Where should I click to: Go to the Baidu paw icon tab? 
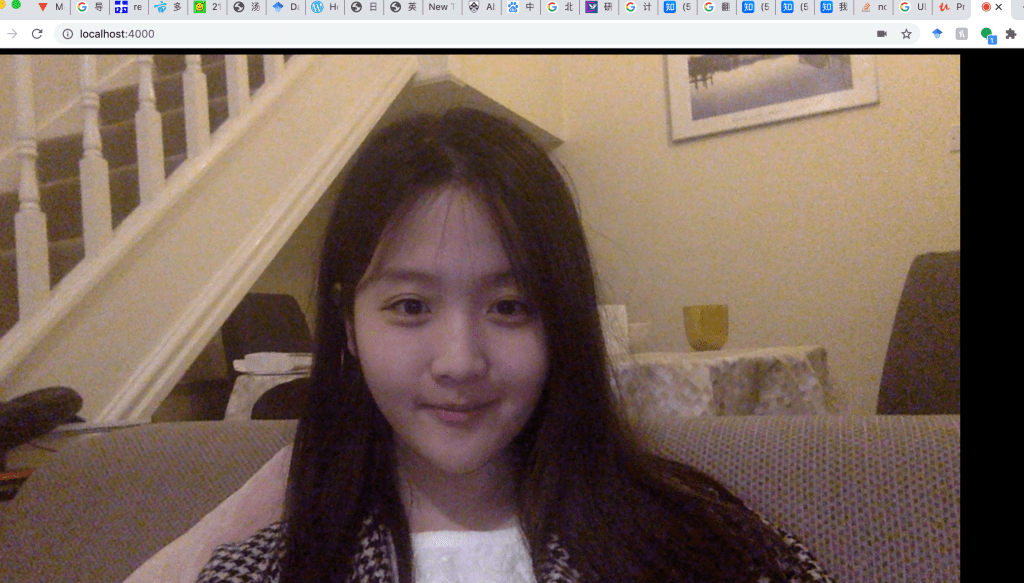[521, 7]
